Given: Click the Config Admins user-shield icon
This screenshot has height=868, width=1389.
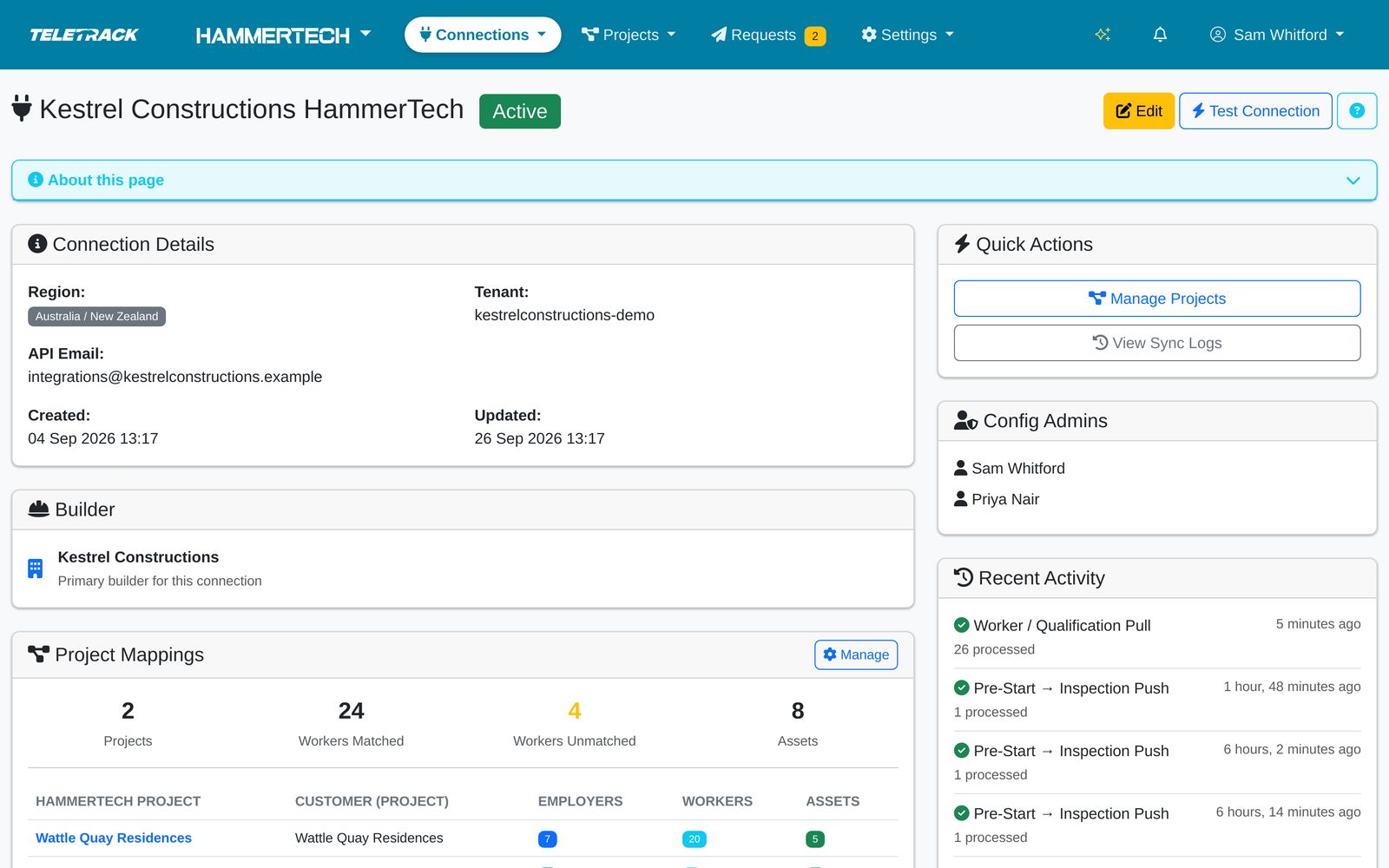Looking at the screenshot, I should [x=965, y=421].
